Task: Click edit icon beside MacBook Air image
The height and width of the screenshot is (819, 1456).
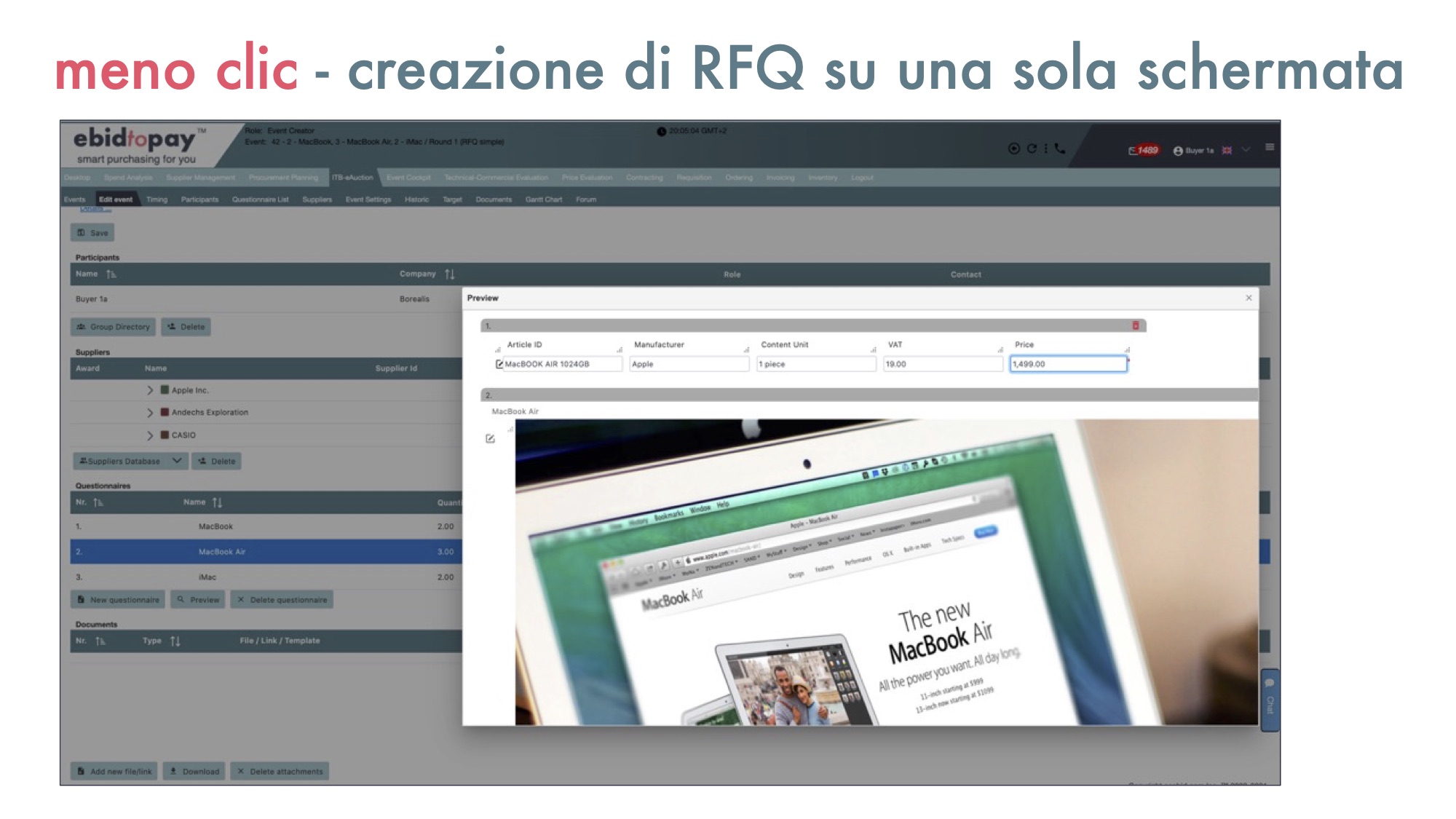Action: coord(490,438)
